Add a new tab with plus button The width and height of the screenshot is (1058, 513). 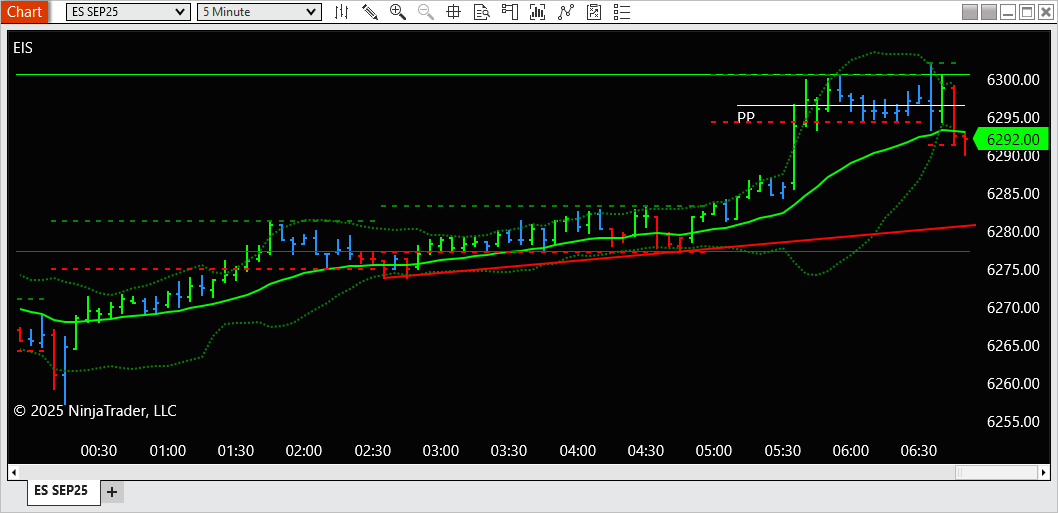[112, 492]
